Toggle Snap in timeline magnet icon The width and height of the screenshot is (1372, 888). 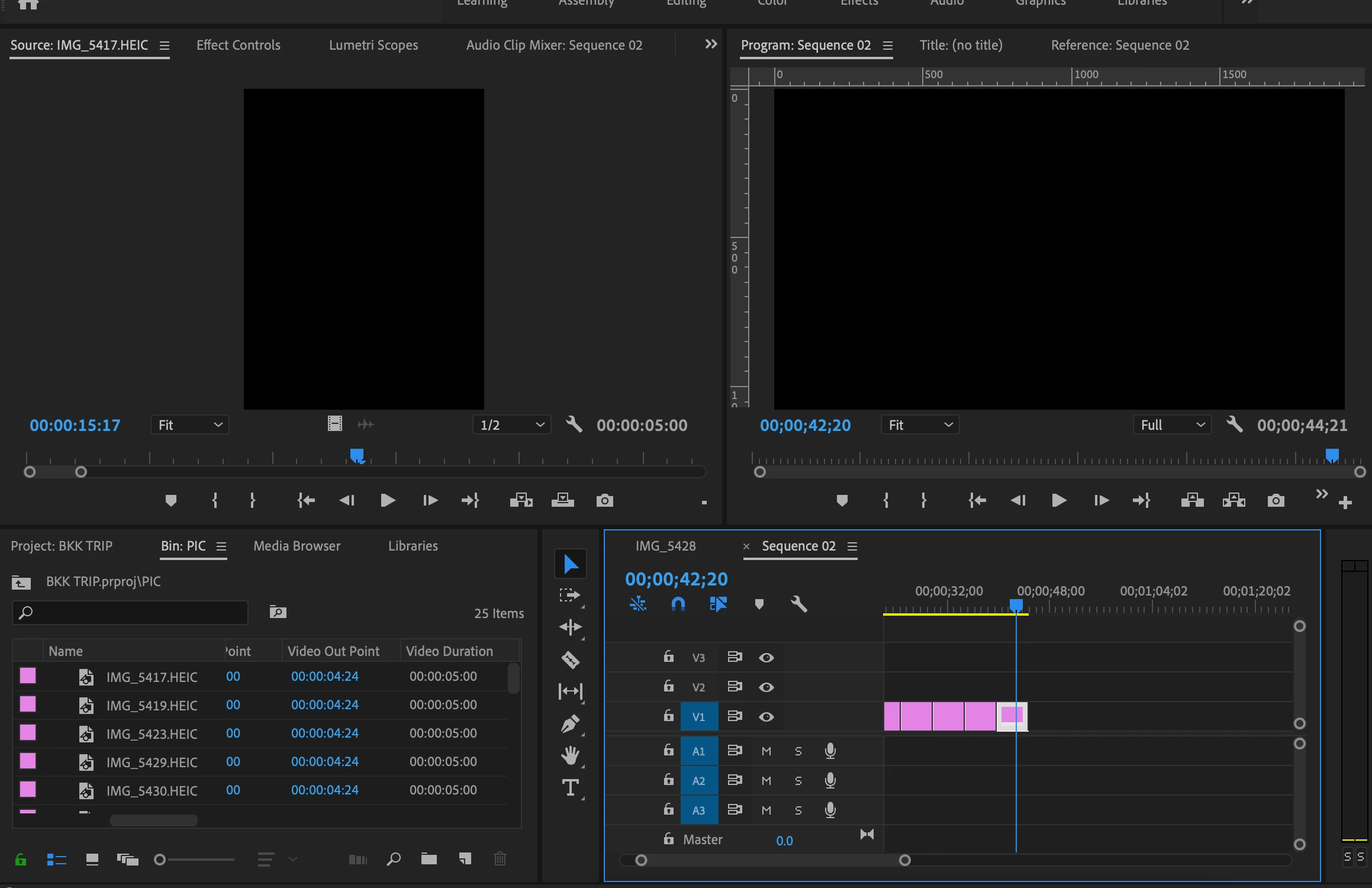[678, 604]
